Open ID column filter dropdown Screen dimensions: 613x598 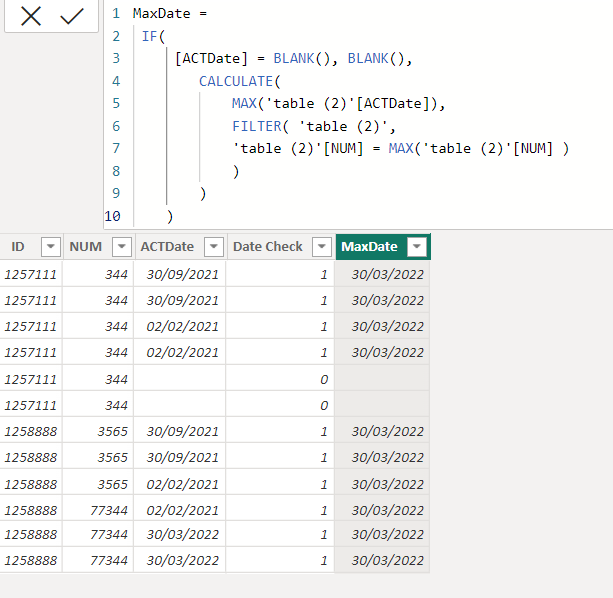click(x=51, y=247)
